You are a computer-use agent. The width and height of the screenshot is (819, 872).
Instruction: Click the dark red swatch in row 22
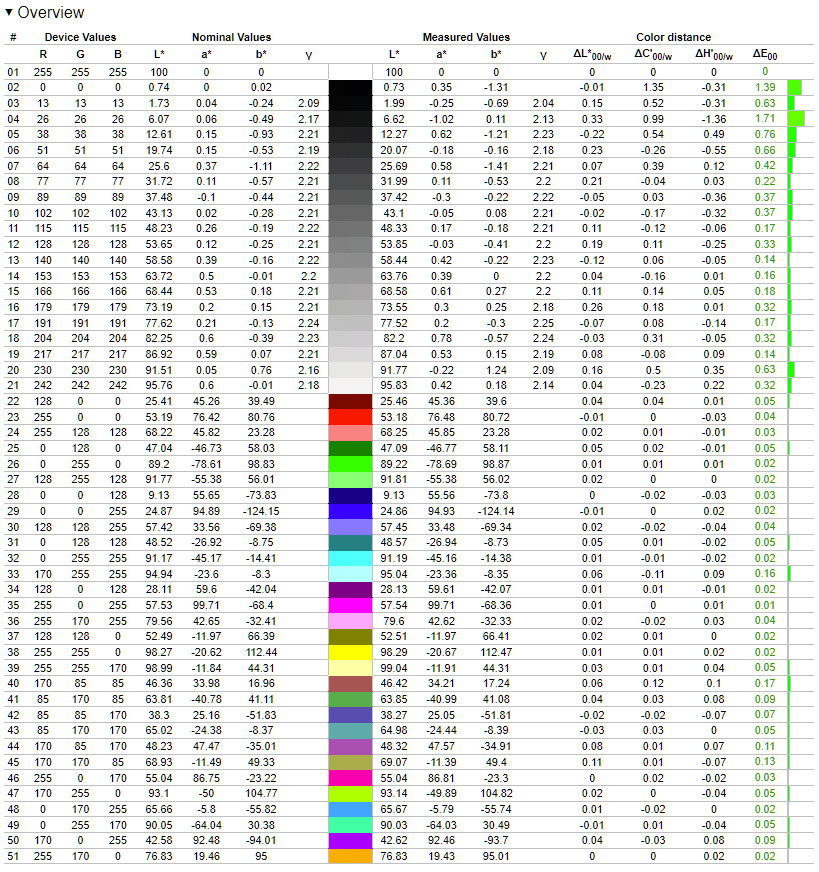[x=350, y=402]
